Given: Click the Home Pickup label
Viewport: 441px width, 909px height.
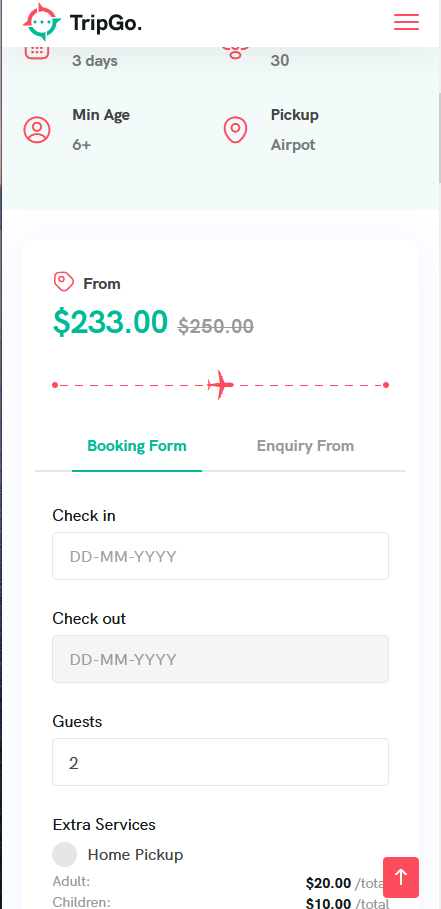Looking at the screenshot, I should (x=136, y=855).
